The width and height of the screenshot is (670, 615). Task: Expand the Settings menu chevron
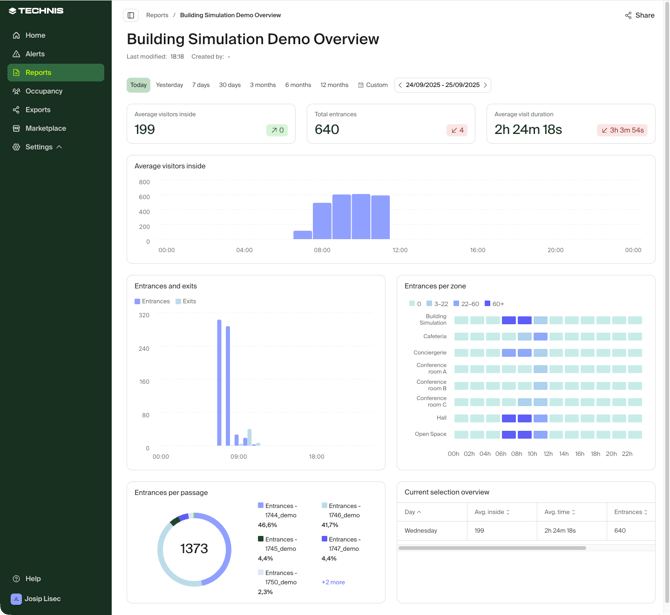(59, 147)
